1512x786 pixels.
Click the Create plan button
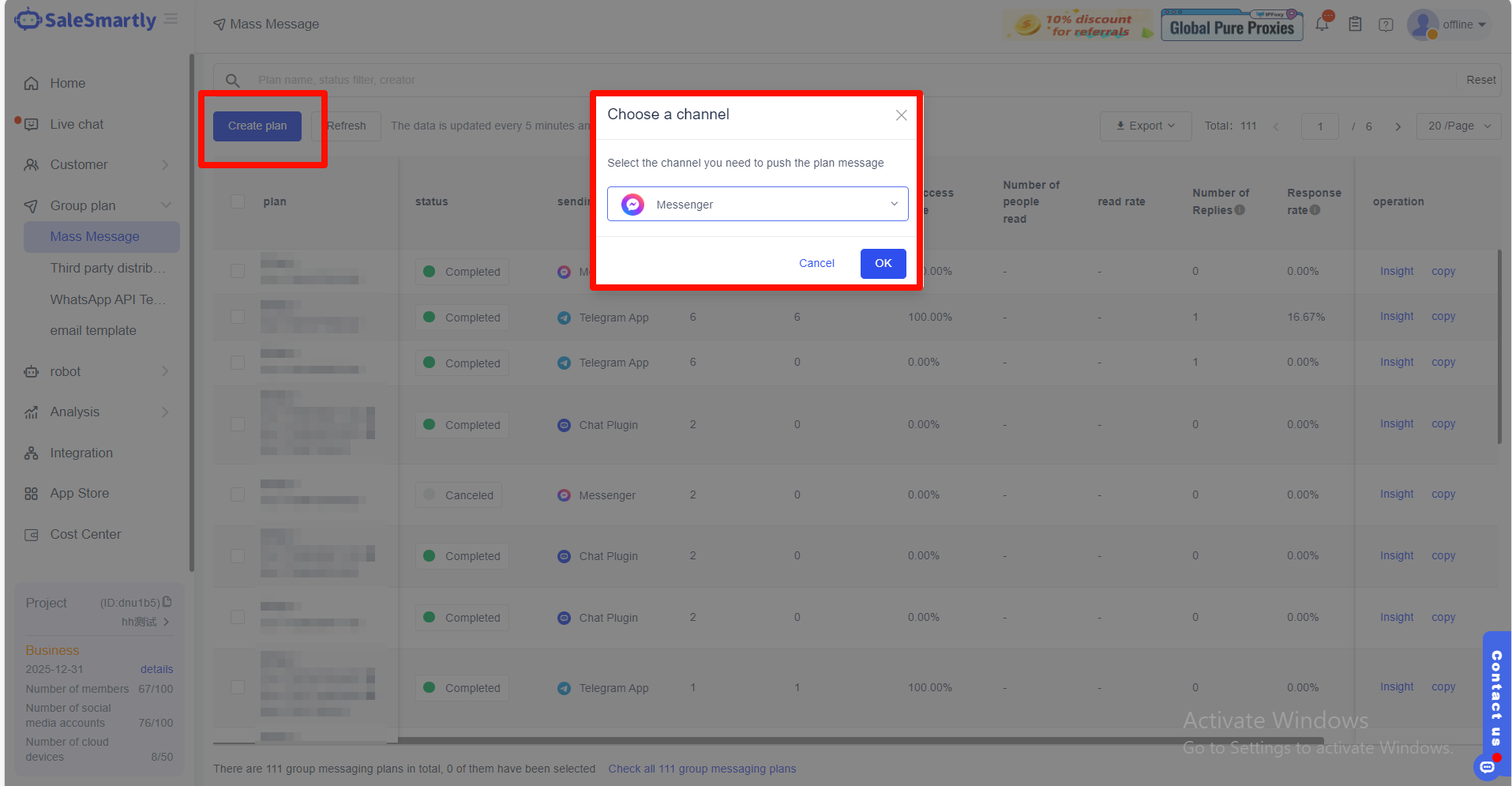[256, 125]
